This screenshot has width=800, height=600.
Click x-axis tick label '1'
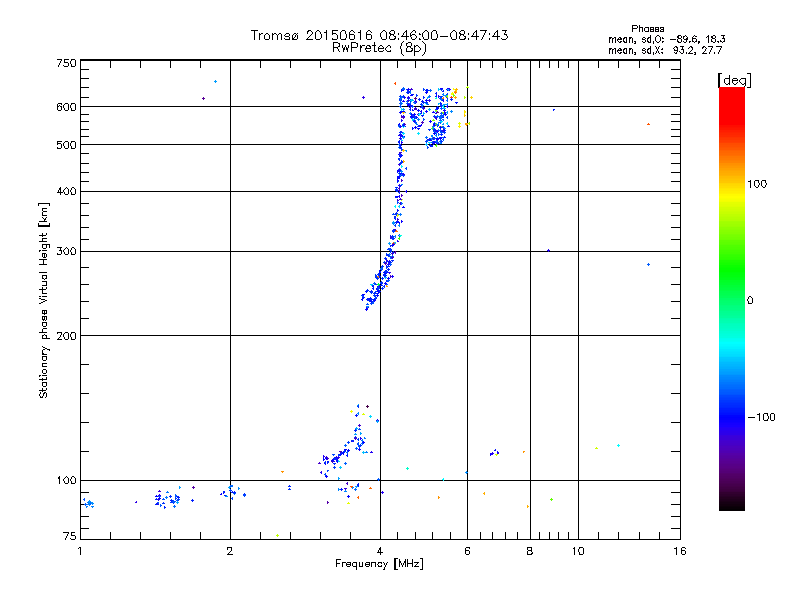coord(80,551)
